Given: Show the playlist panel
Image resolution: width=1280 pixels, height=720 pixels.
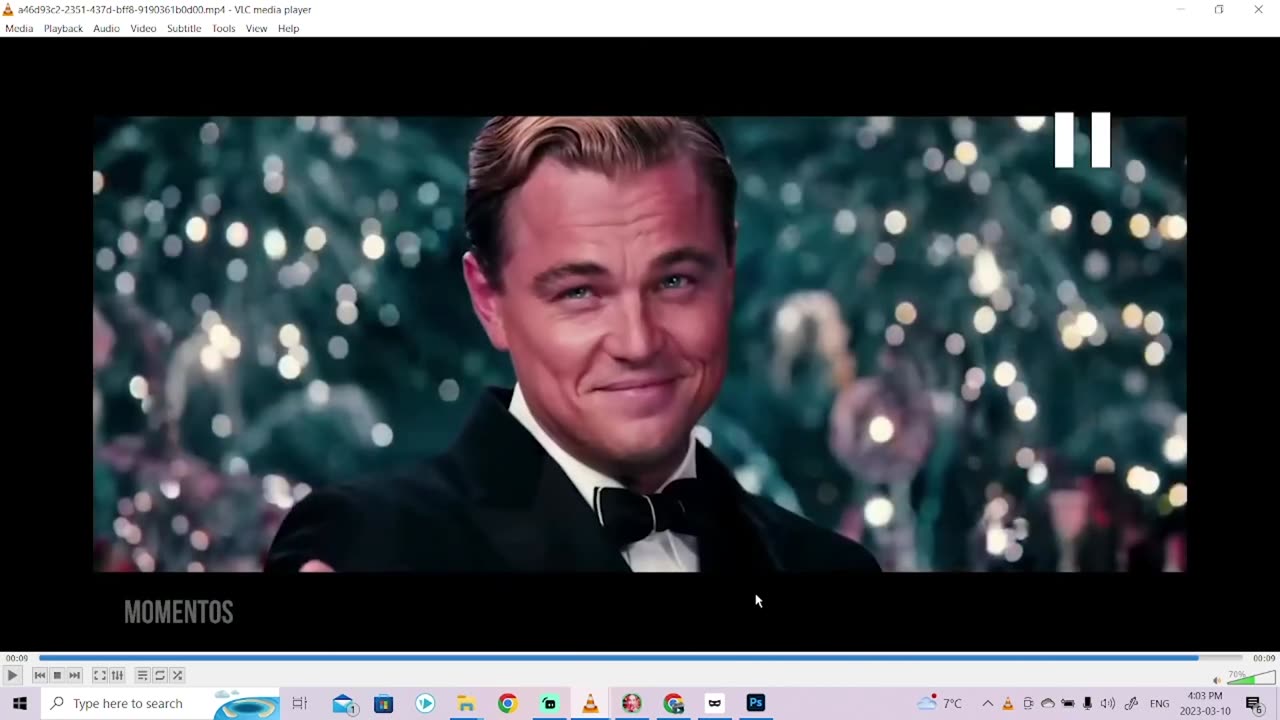Looking at the screenshot, I should (142, 675).
